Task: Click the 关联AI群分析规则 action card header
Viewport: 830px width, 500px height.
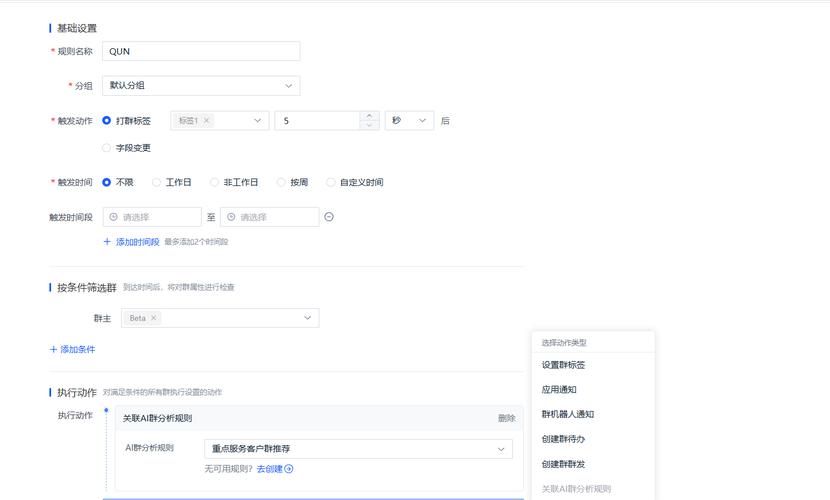Action: coord(319,418)
